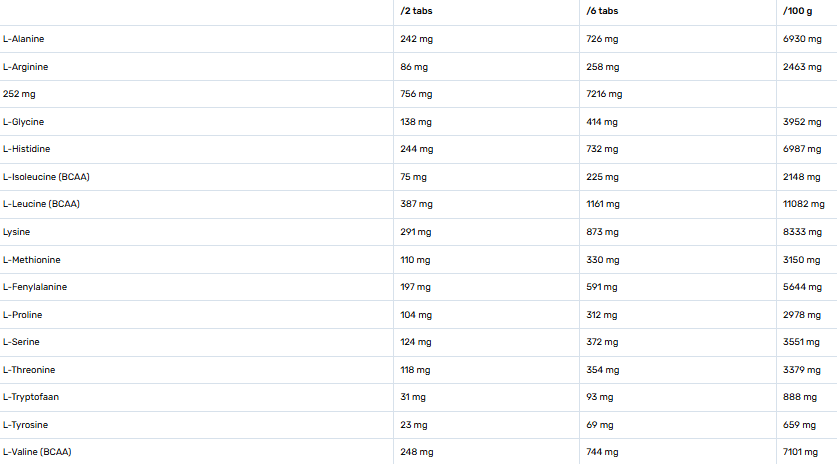Select the 242 mg alanine value
837x464 pixels.
coord(416,39)
